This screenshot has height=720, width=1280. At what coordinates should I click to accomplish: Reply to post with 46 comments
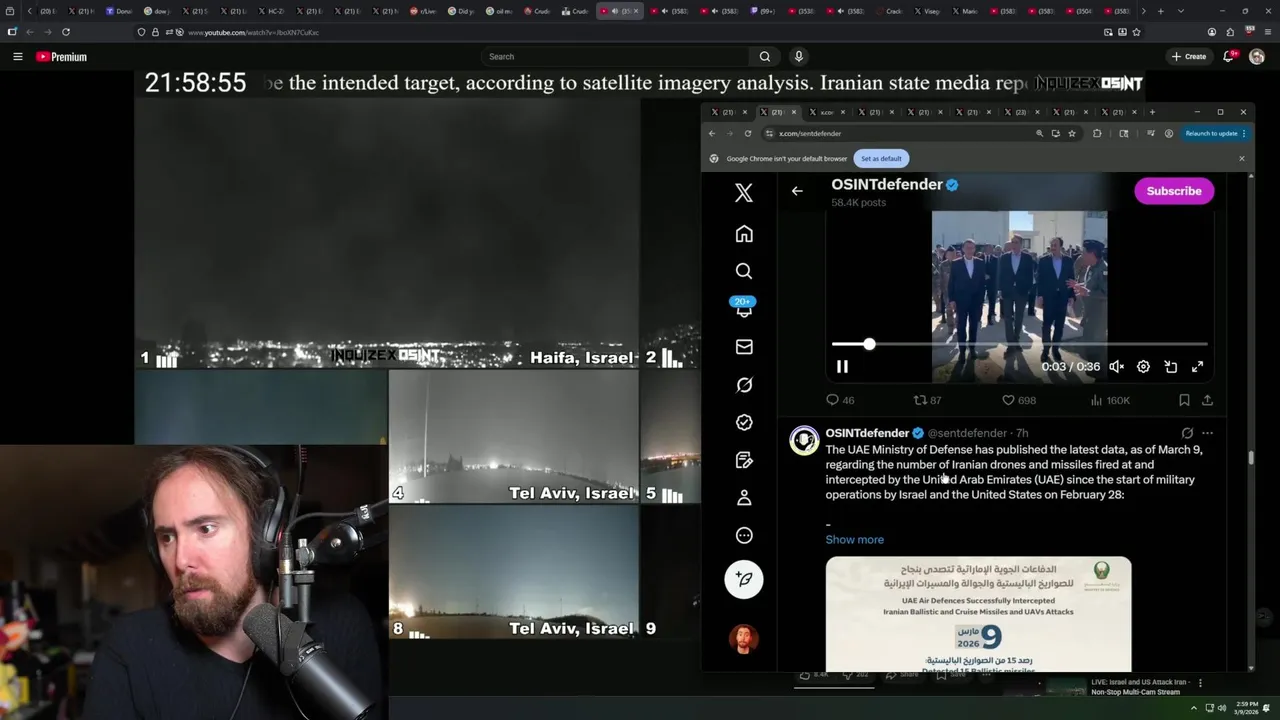pyautogui.click(x=840, y=400)
